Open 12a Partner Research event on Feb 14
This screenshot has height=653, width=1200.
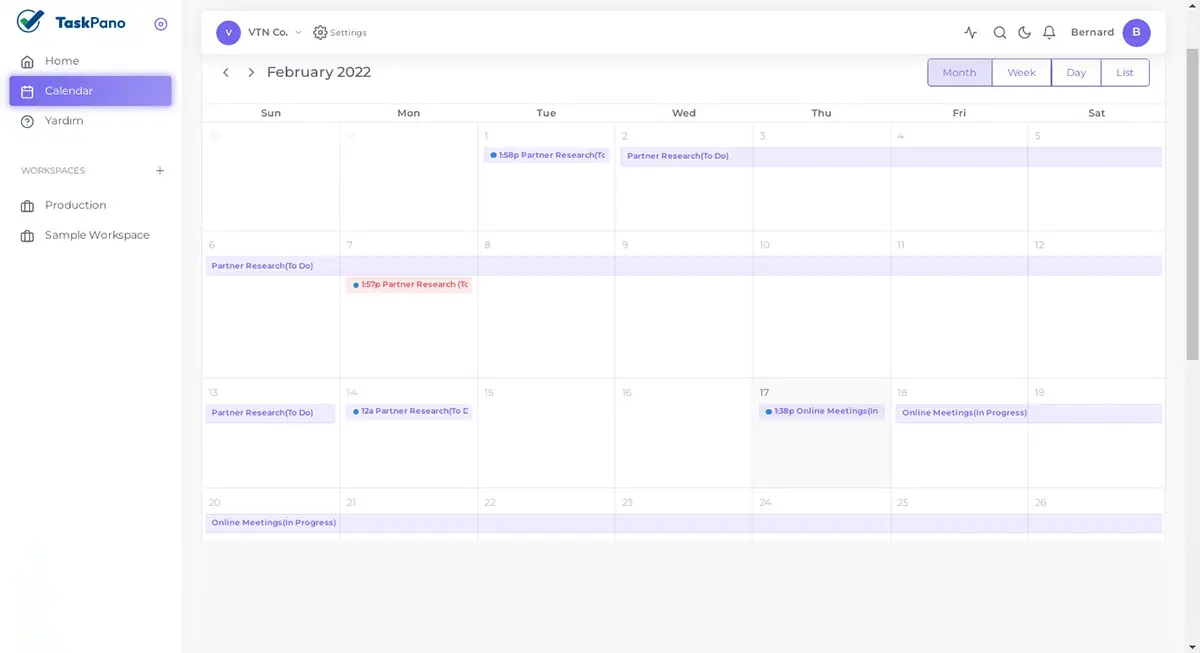pyautogui.click(x=408, y=412)
